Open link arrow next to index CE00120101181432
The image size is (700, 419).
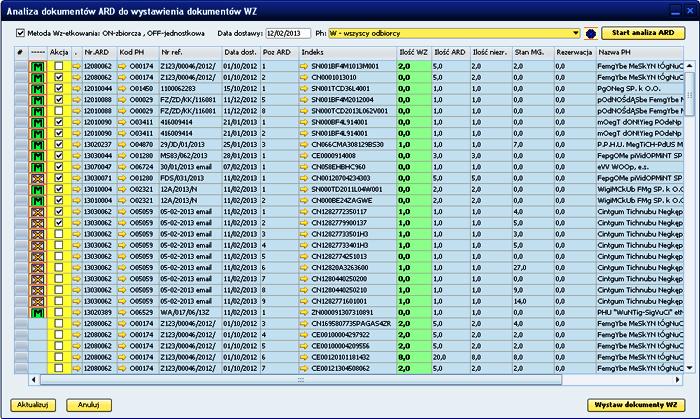[304, 357]
